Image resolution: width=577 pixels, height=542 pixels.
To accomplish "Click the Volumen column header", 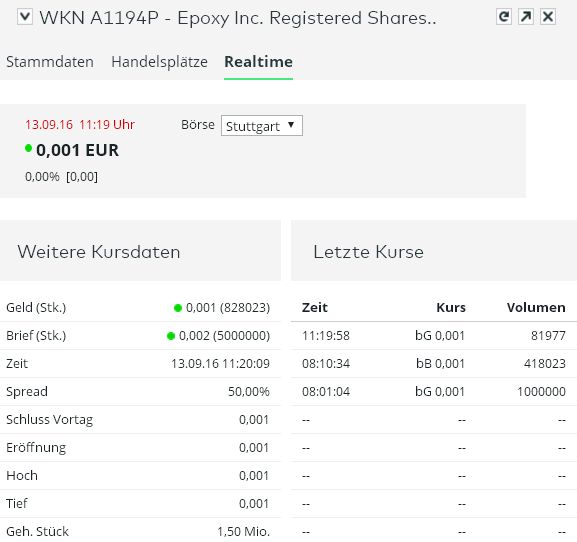I will point(536,308).
